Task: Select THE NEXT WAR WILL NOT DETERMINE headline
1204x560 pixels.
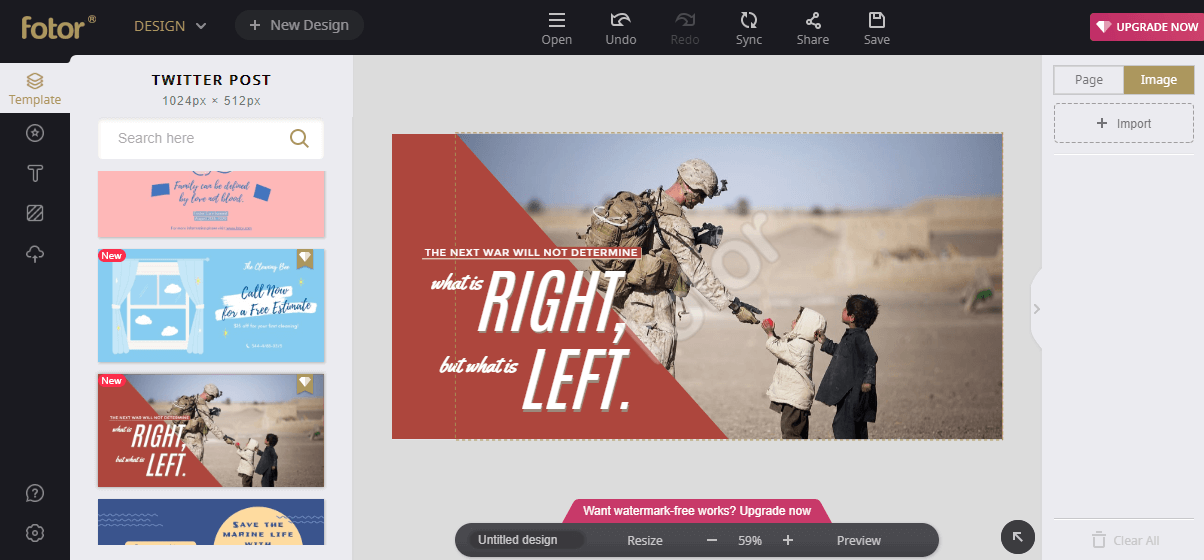Action: click(531, 253)
